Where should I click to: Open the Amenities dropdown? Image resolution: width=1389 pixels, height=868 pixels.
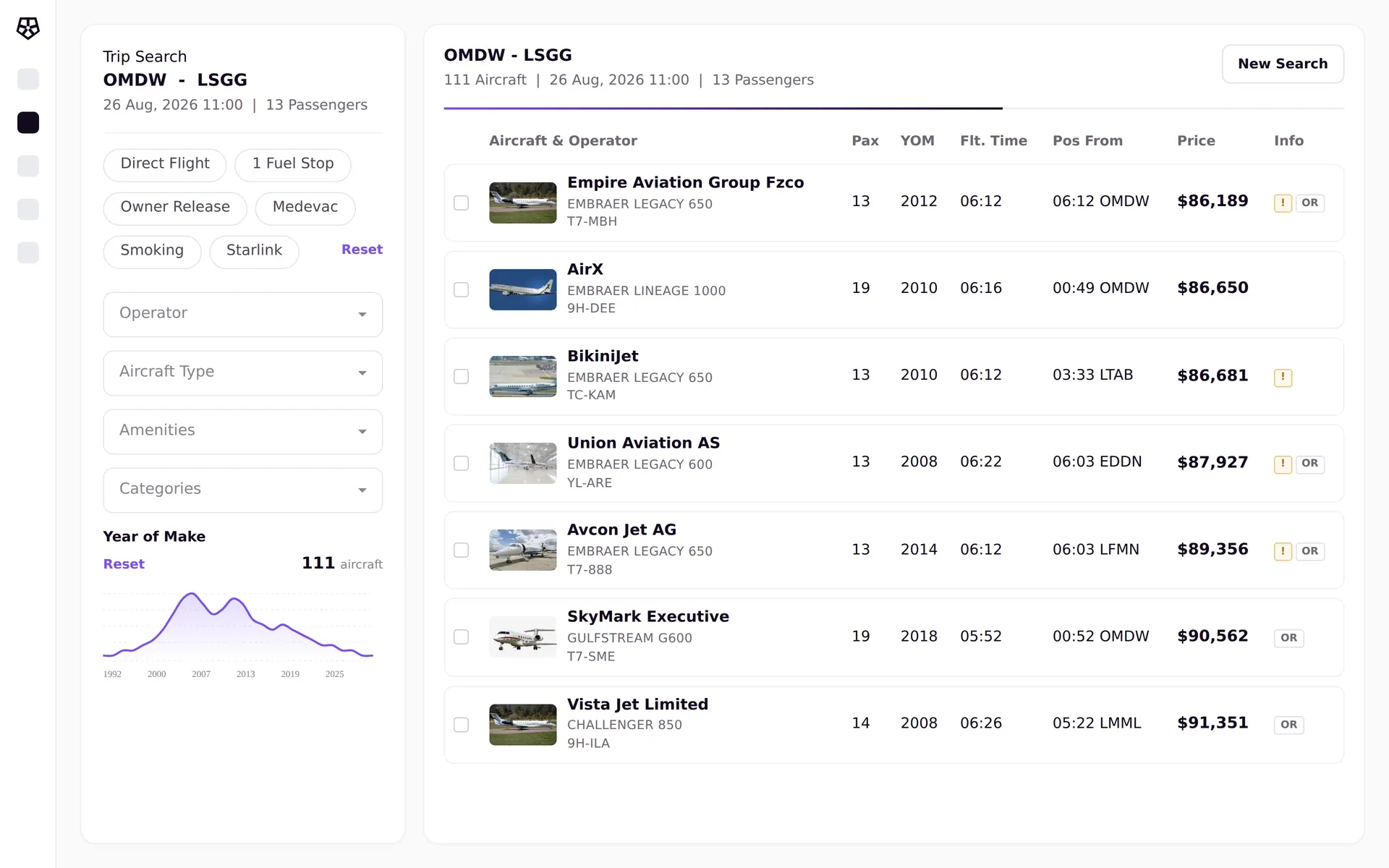tap(243, 431)
